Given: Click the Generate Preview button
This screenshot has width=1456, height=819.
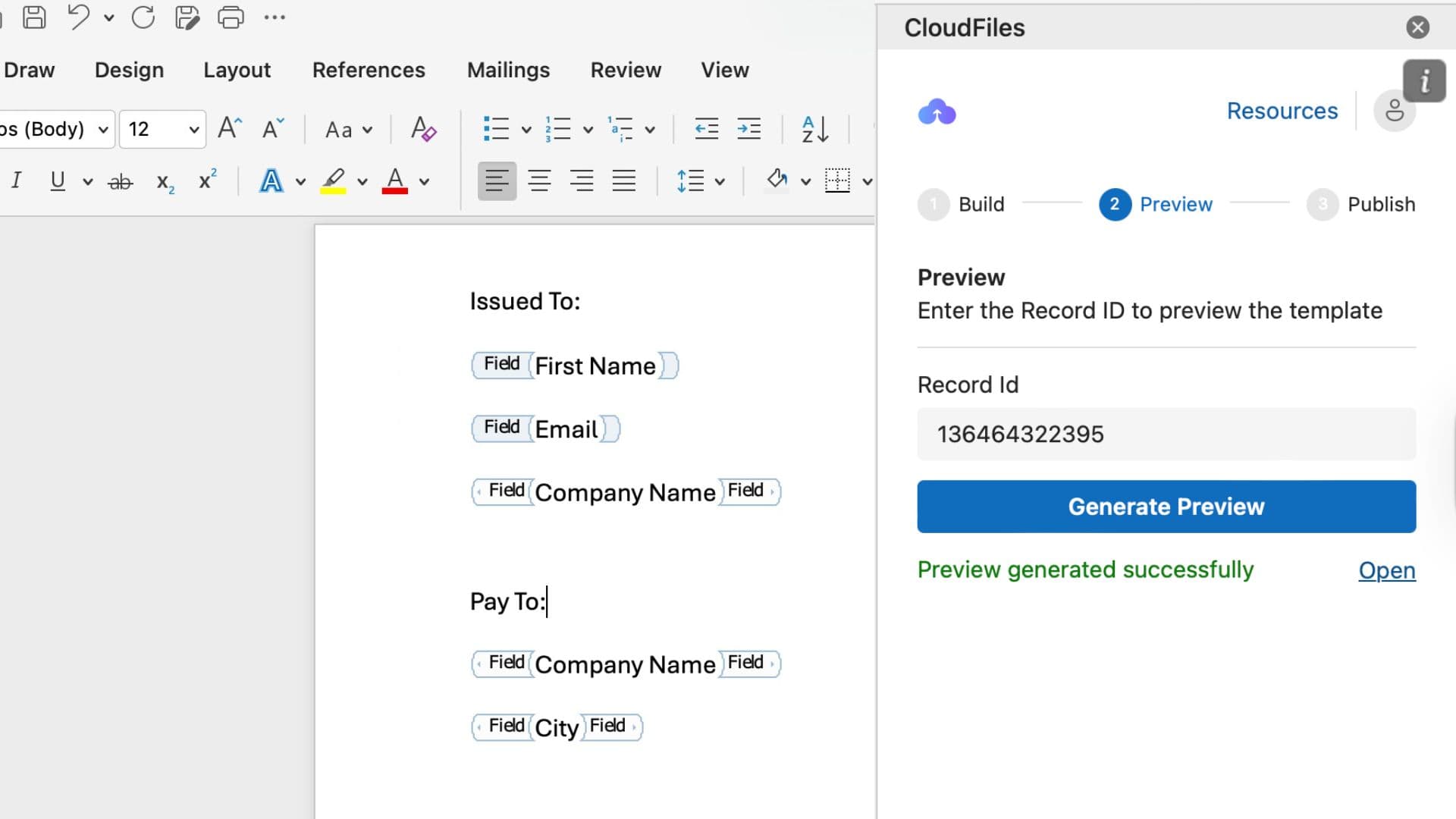Looking at the screenshot, I should (x=1166, y=507).
